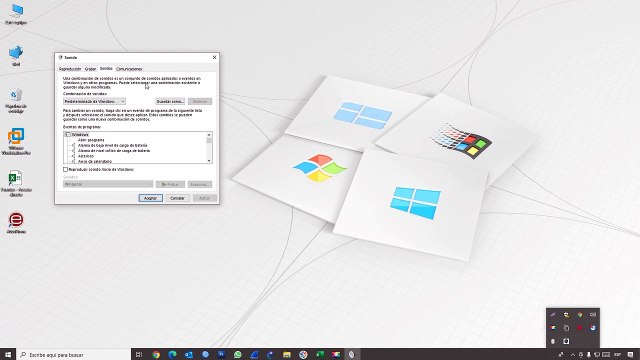Viewport: 640px width, 360px height.
Task: Go to the Comunicaciones tab
Action: tap(129, 69)
